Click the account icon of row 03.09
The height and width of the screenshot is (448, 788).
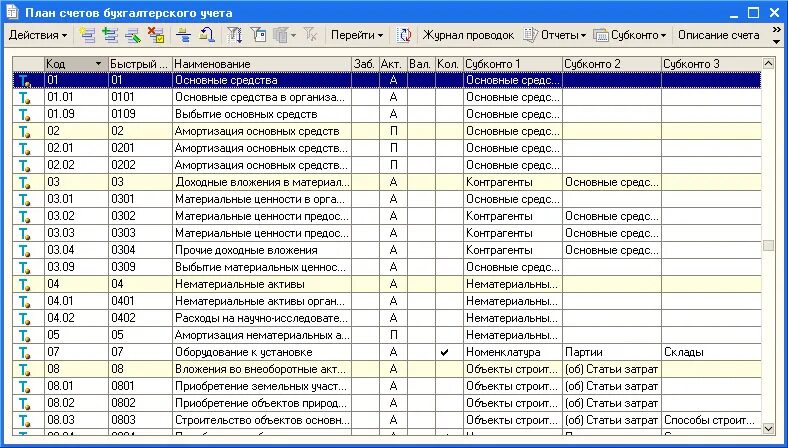(24, 267)
